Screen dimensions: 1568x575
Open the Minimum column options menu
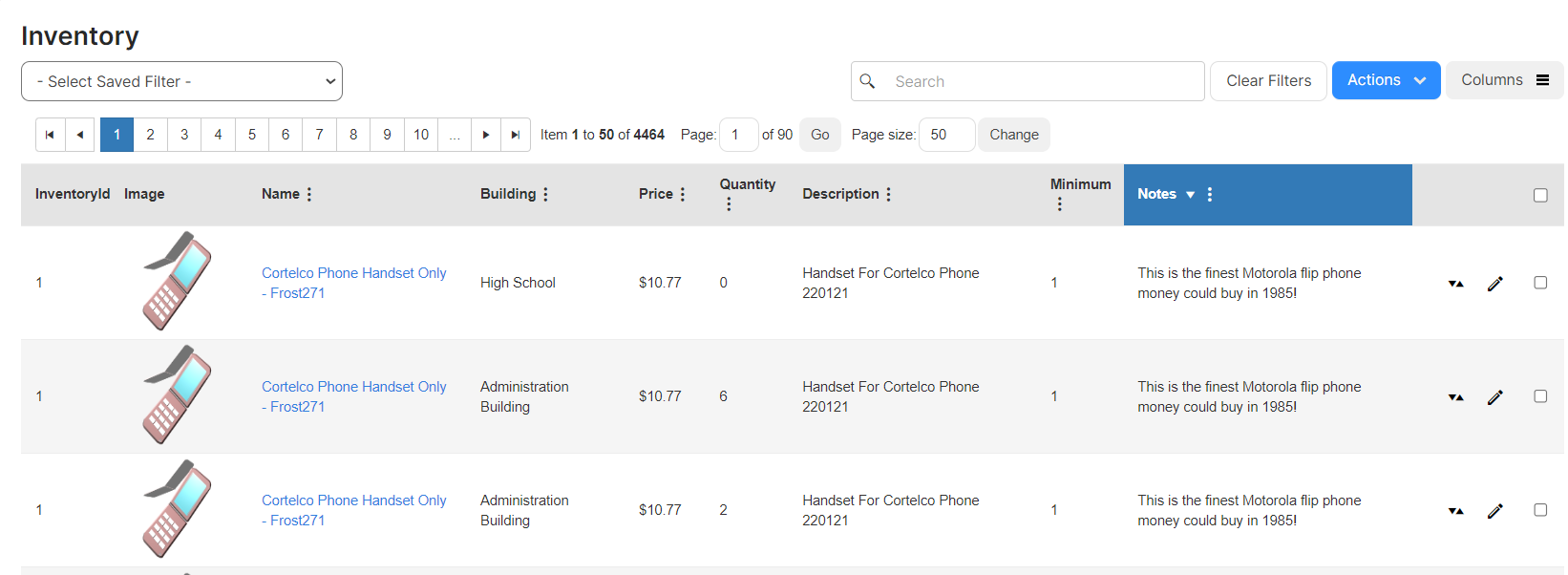[x=1059, y=204]
